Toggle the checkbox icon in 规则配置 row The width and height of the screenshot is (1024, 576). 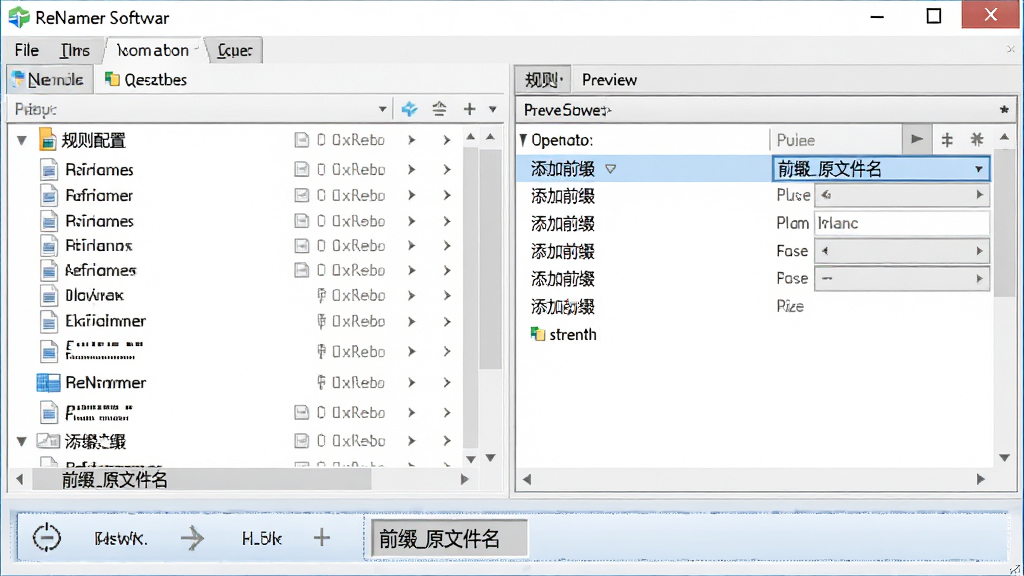pos(301,140)
